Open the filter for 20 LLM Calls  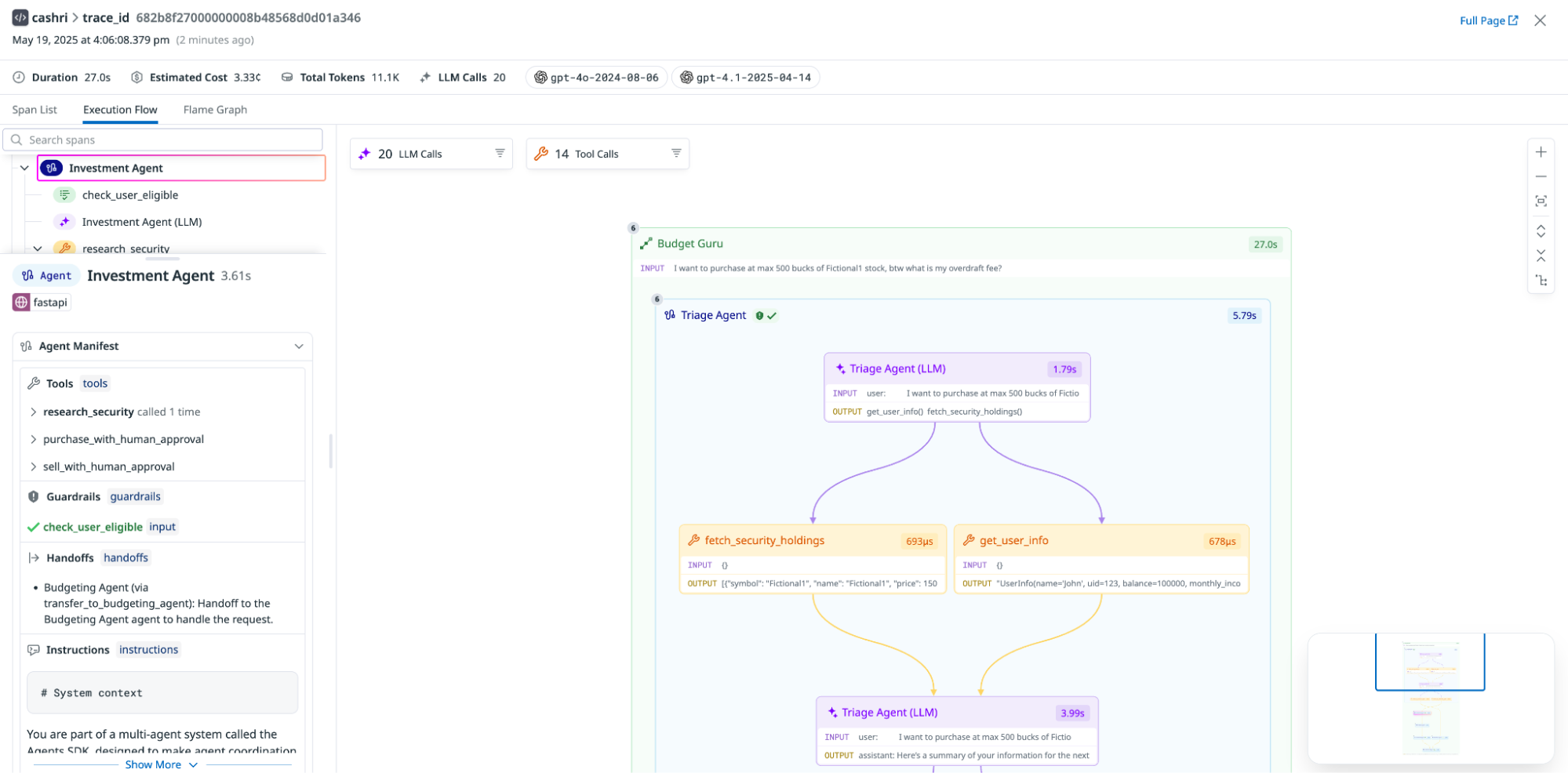pyautogui.click(x=500, y=153)
